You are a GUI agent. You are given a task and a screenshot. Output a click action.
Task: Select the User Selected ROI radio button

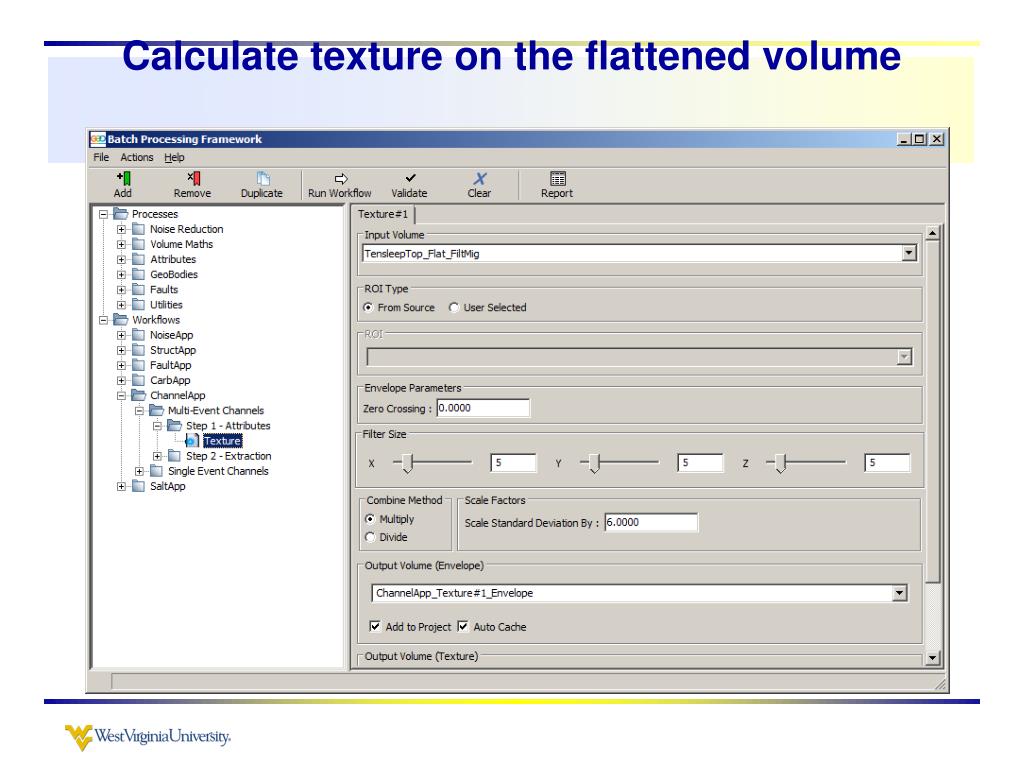(454, 307)
